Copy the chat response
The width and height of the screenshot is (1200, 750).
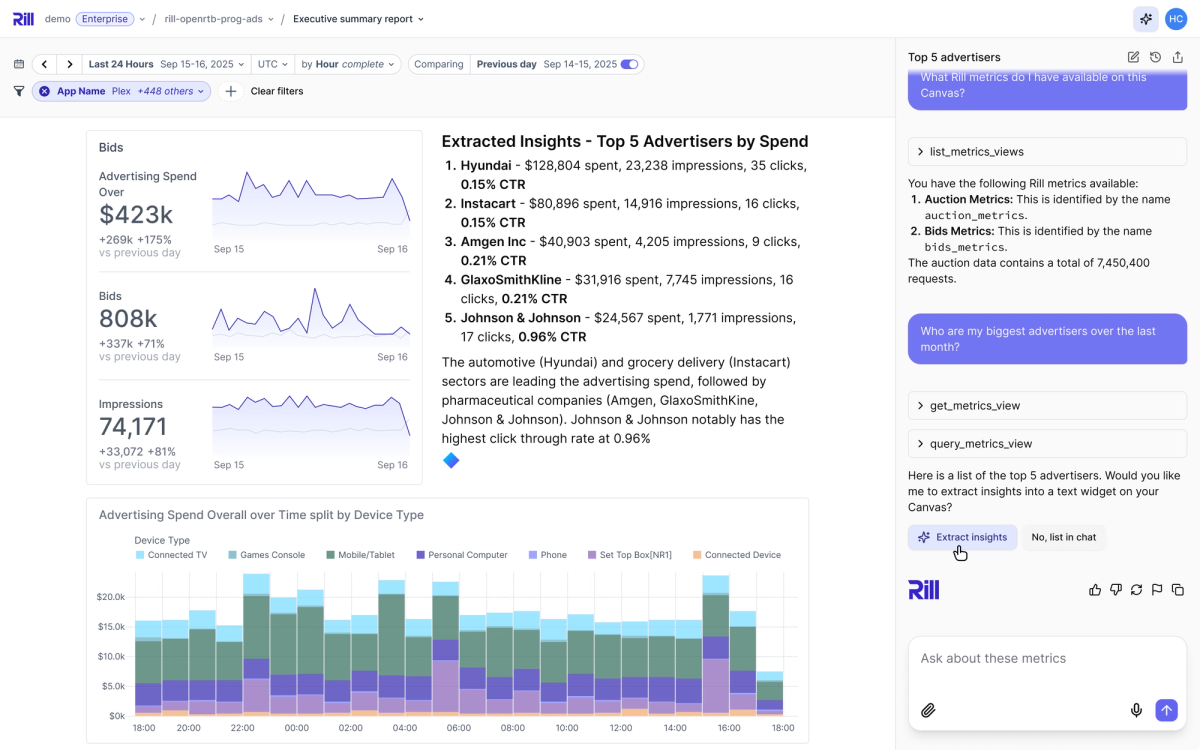(1178, 590)
